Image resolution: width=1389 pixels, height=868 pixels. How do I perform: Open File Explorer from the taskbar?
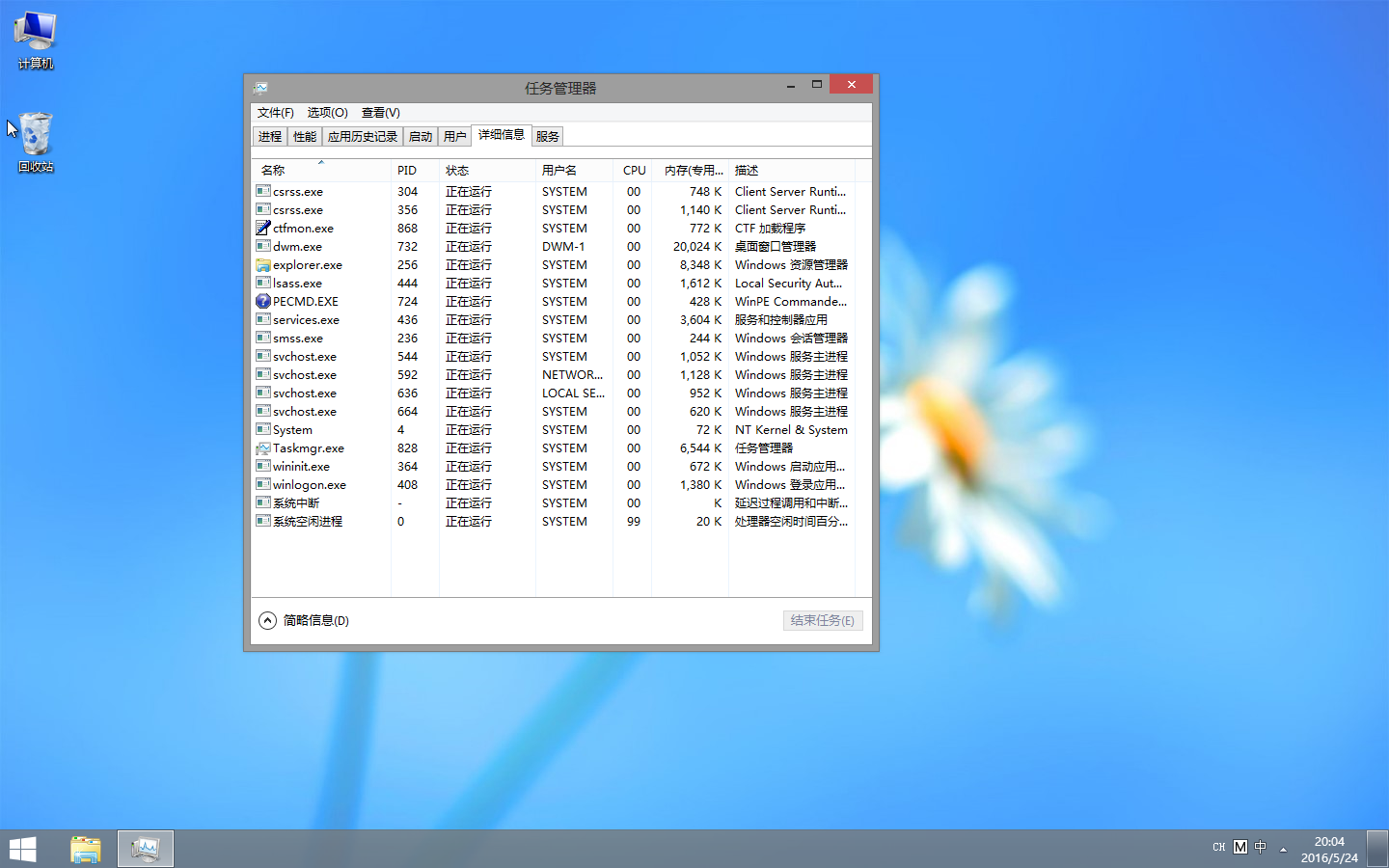tap(86, 849)
